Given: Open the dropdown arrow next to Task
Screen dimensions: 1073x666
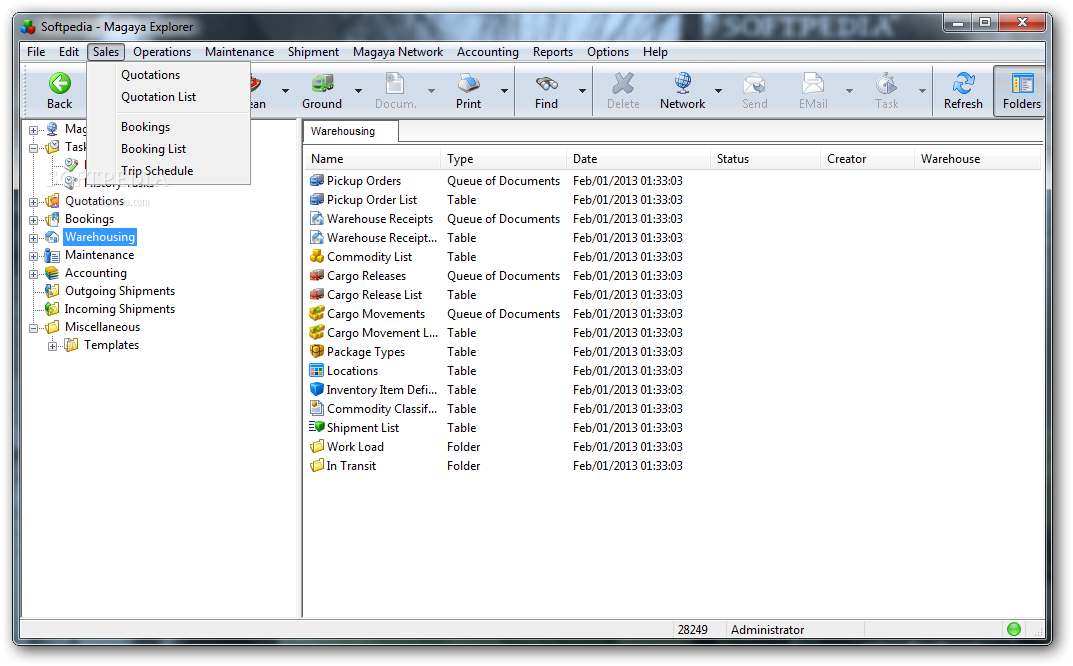Looking at the screenshot, I should pyautogui.click(x=922, y=90).
